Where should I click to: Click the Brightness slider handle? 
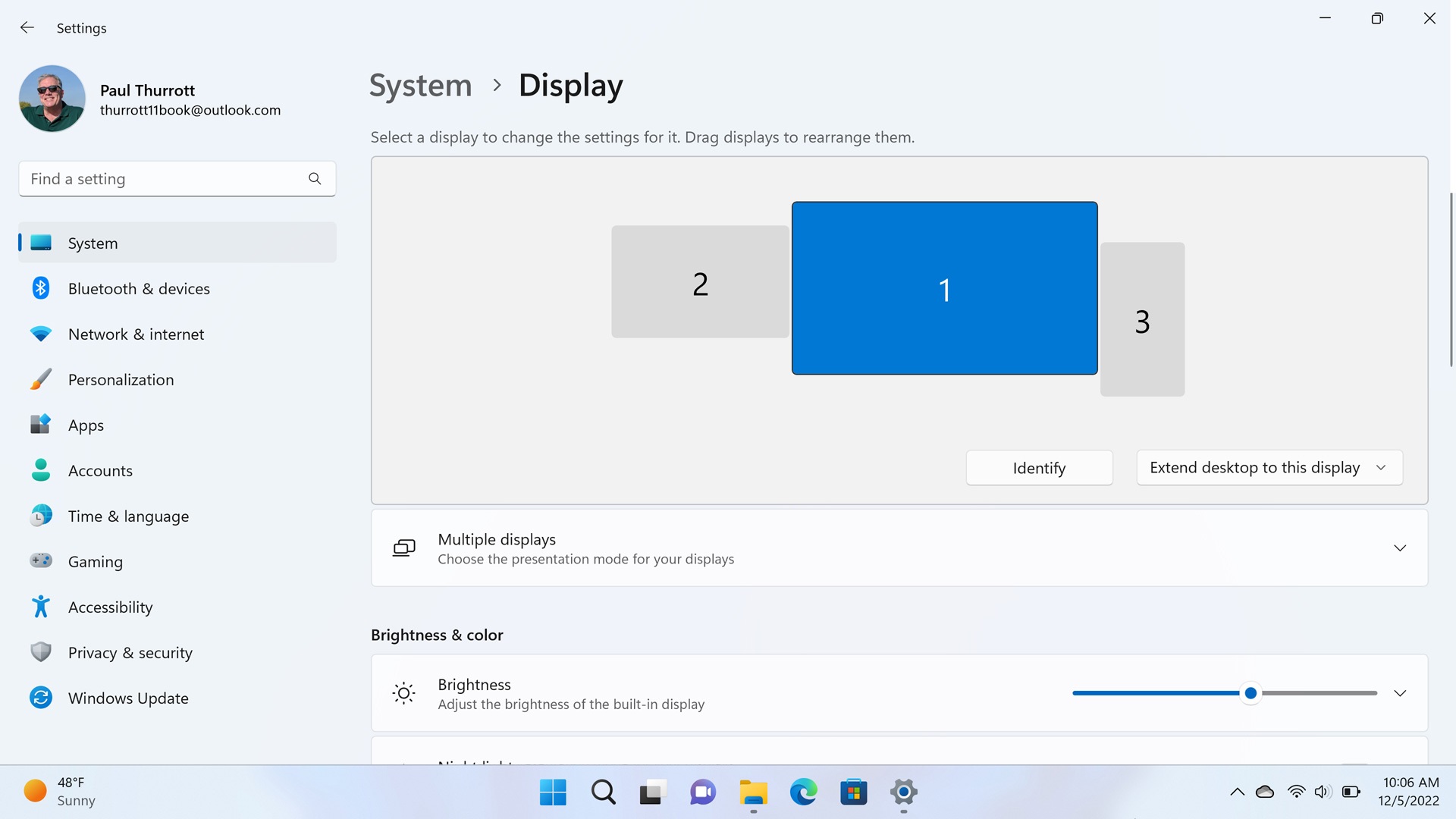point(1250,693)
